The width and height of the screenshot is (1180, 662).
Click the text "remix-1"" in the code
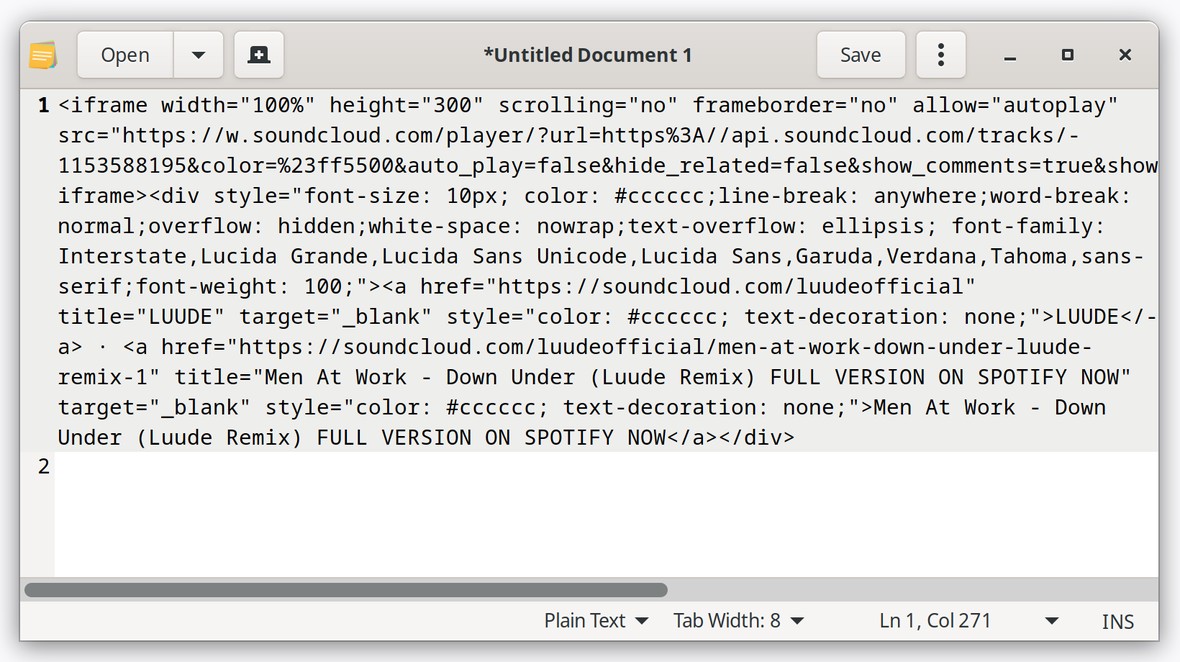pyautogui.click(x=109, y=378)
